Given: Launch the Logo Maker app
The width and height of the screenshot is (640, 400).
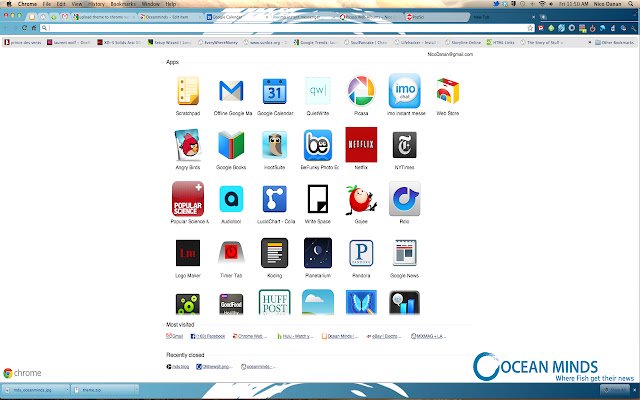Looking at the screenshot, I should coord(188,253).
